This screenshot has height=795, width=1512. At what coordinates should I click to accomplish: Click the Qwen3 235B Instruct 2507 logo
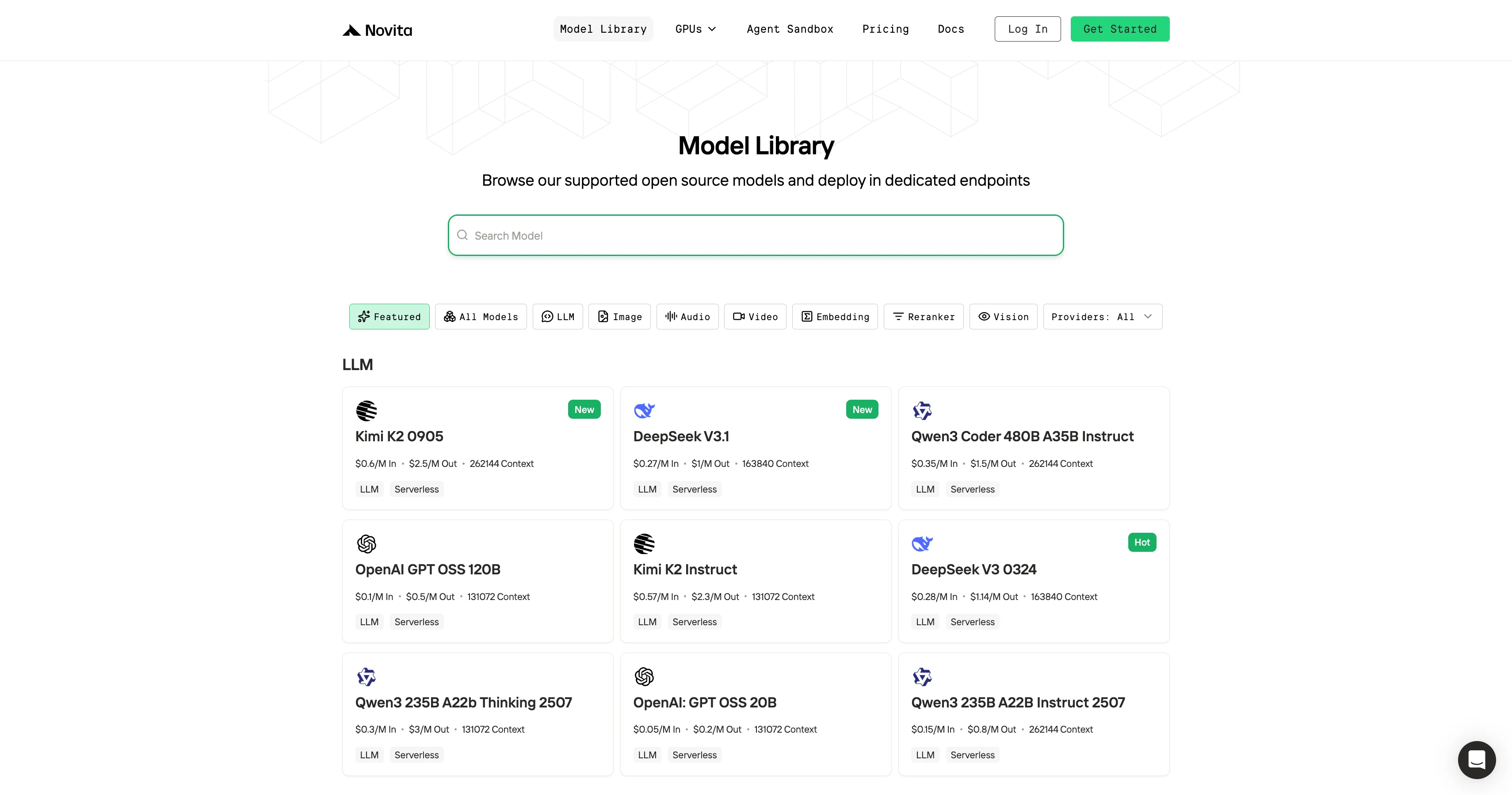pyautogui.click(x=922, y=677)
